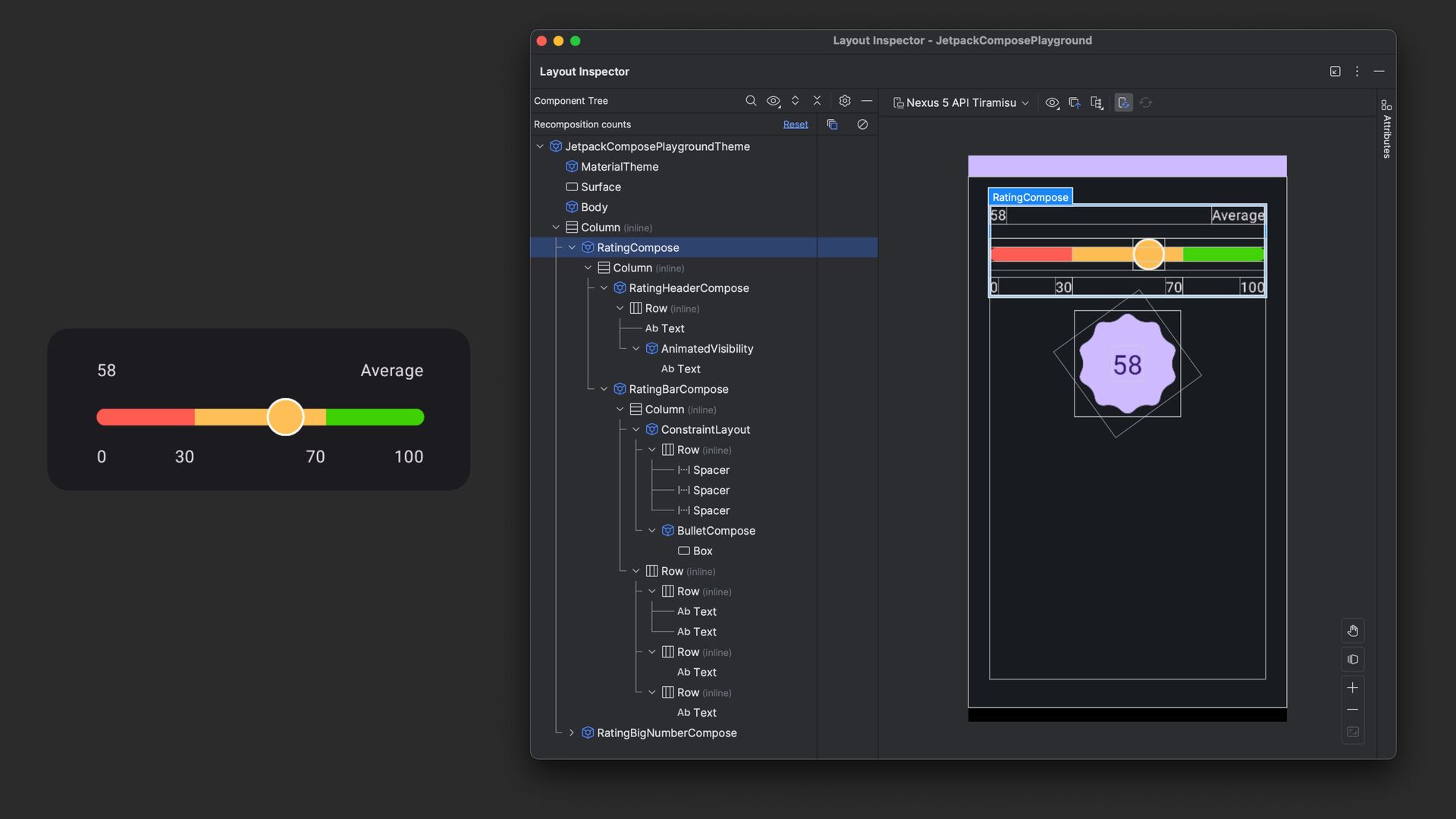Toggle Live Updates button in toolbar
This screenshot has height=819, width=1456.
coord(1124,103)
